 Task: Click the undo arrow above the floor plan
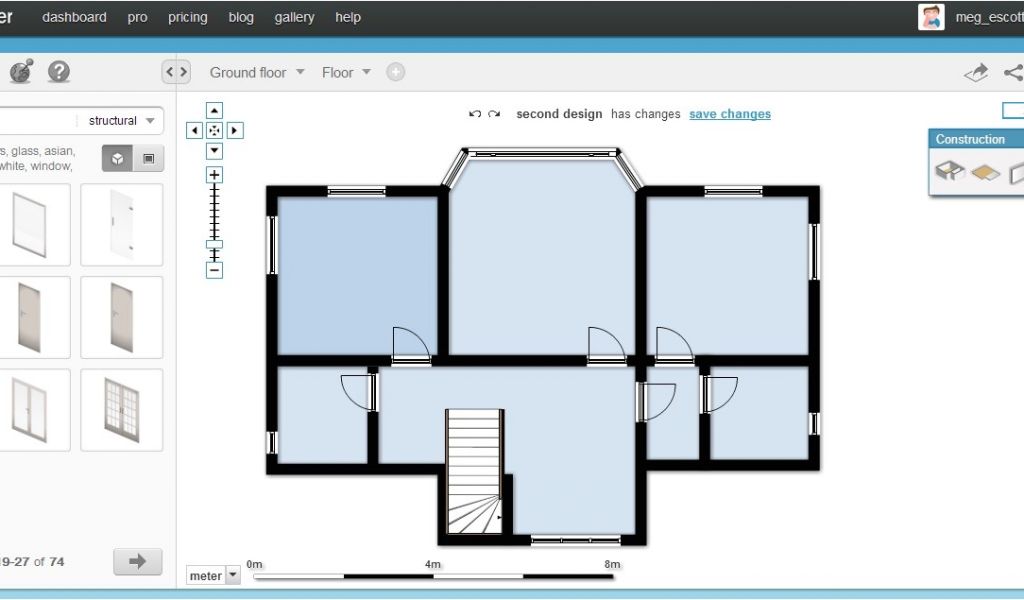[475, 114]
